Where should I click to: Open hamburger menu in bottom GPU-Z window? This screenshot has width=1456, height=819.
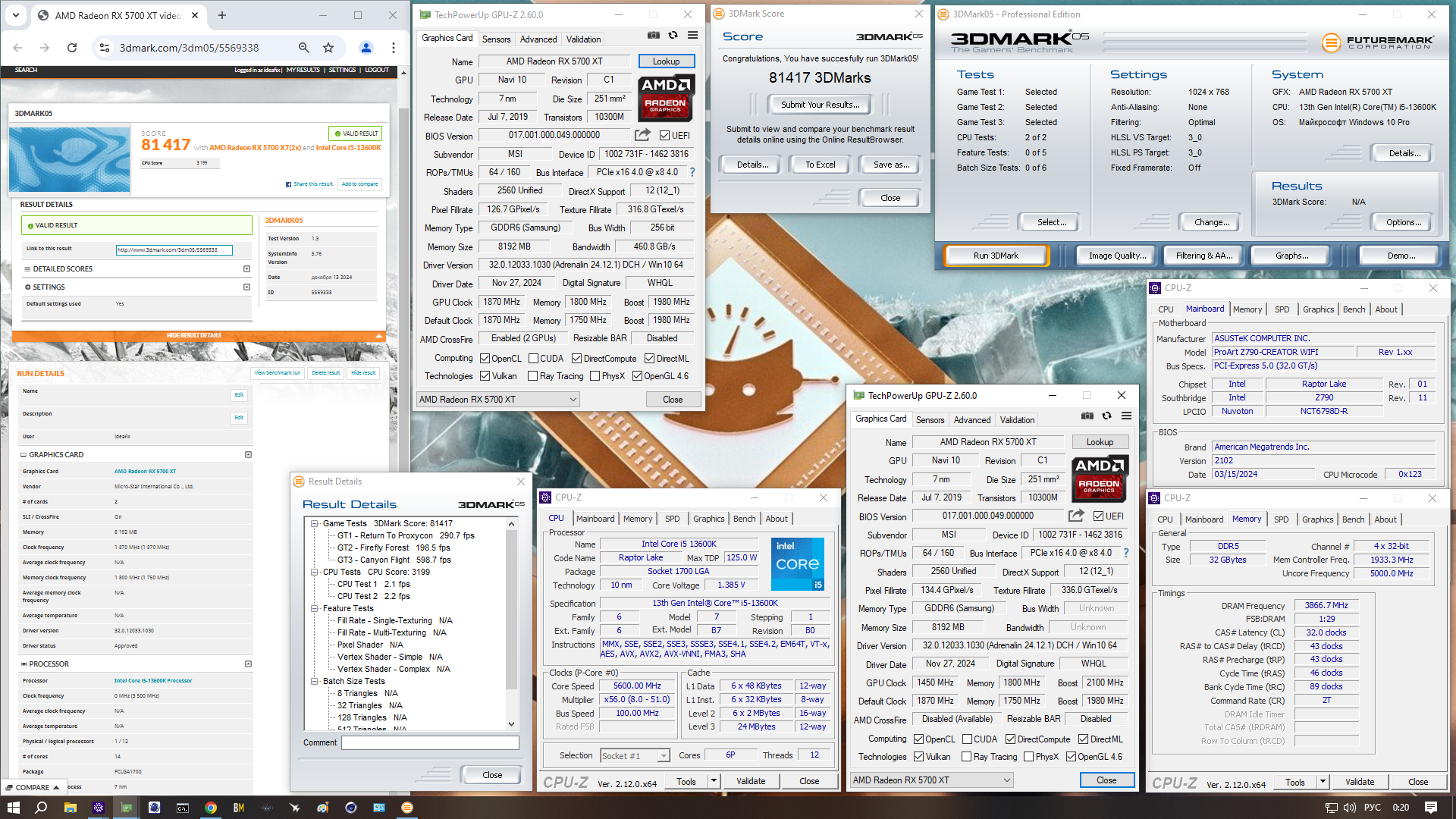[x=1126, y=416]
